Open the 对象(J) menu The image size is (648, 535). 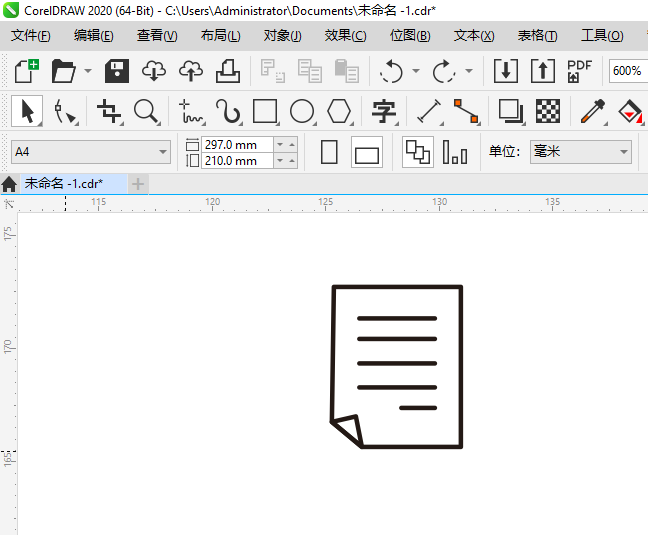283,36
